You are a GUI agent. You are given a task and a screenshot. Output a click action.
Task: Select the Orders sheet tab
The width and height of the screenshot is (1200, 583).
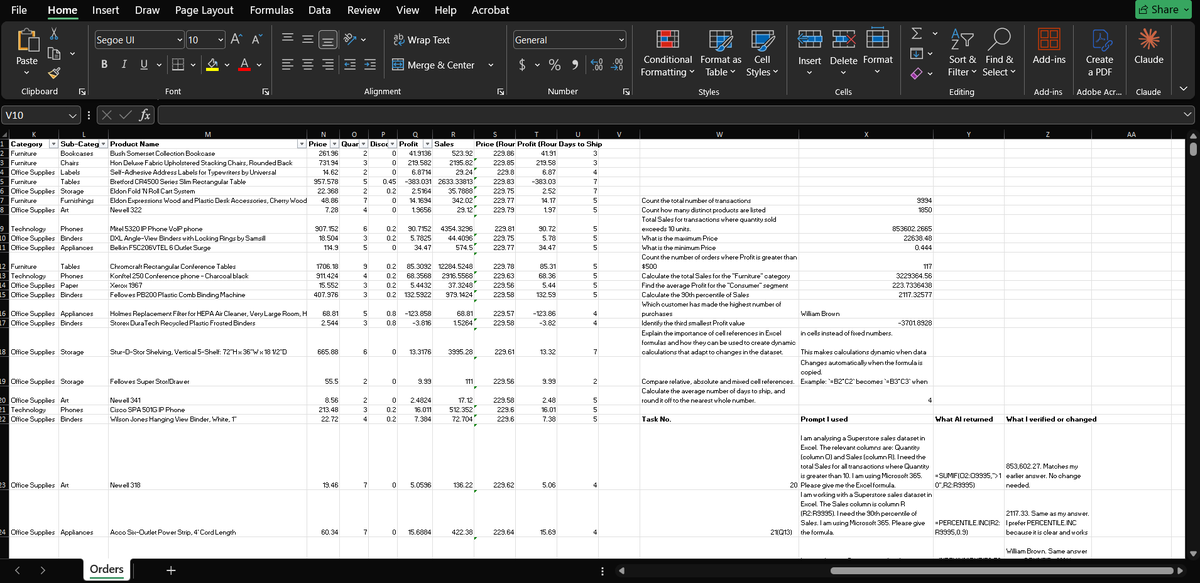107,569
